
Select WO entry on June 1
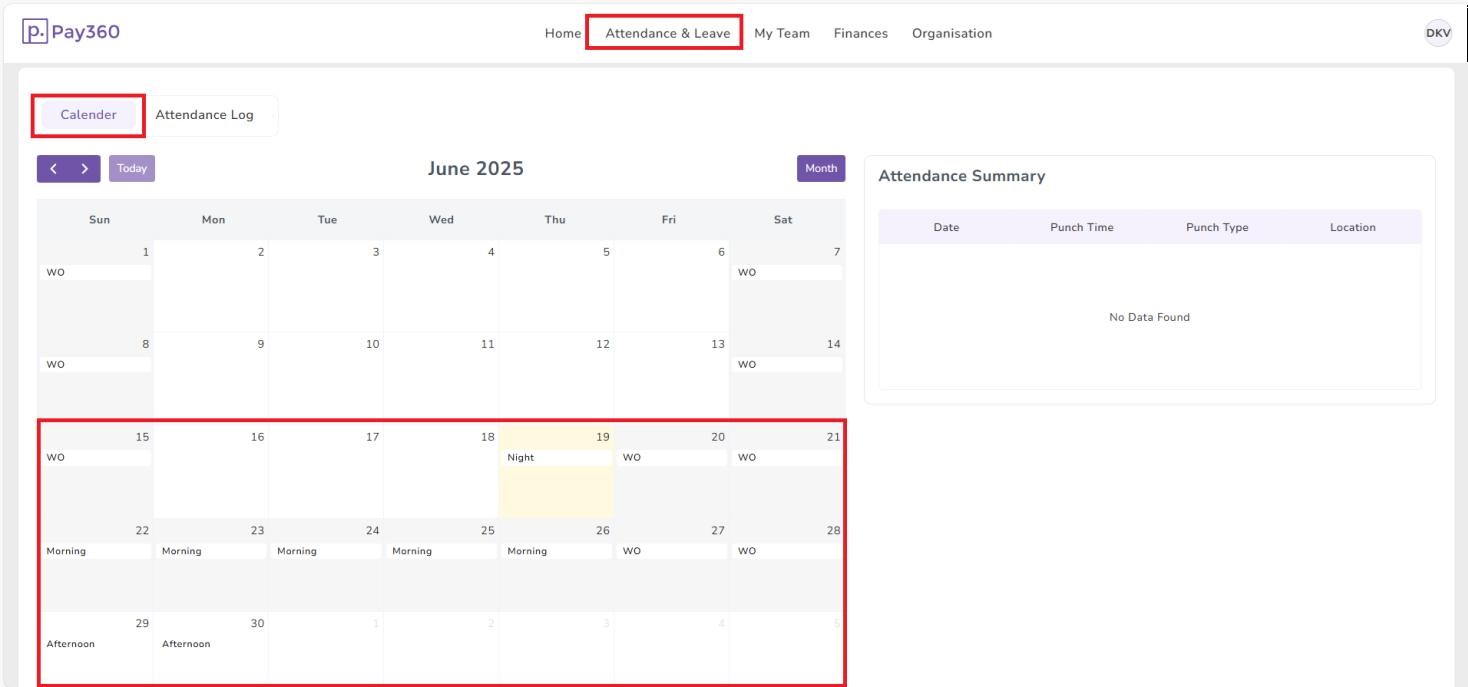point(96,272)
